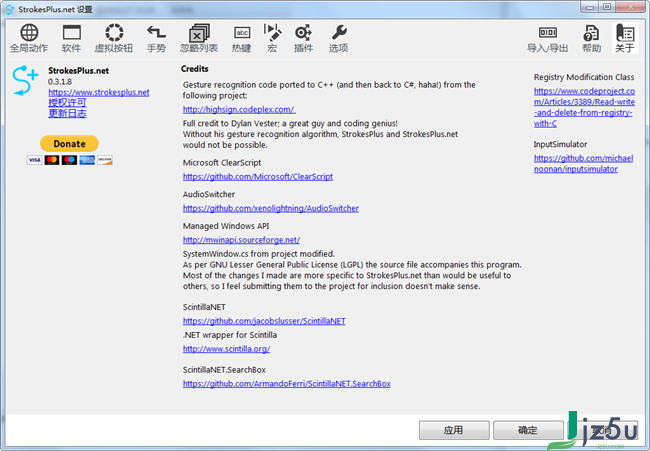Click the 'InputSimulator' label
650x451 pixels.
560,144
